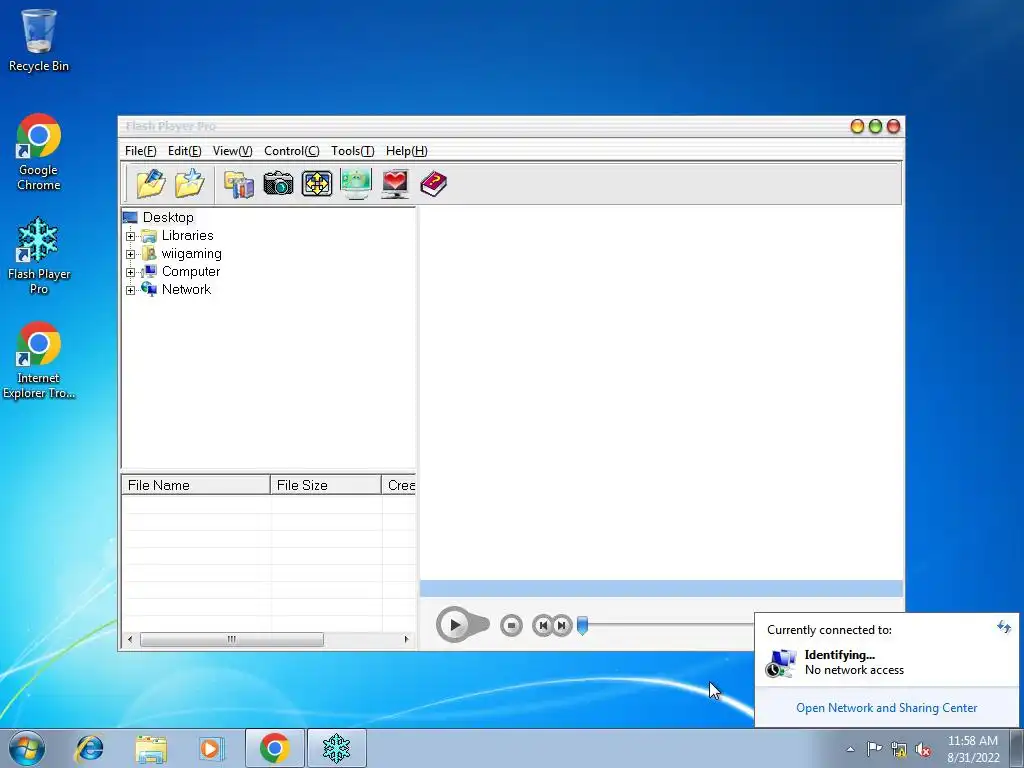Show hidden tray icons arrow
The width and height of the screenshot is (1024, 768).
coord(850,749)
